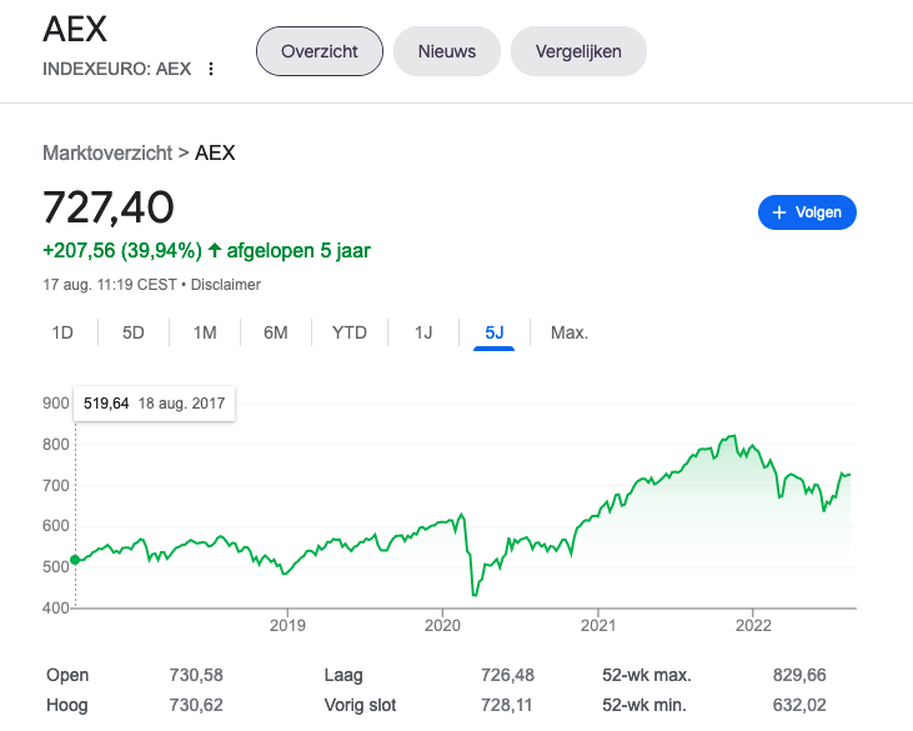
Task: Click the plus Volgen follow button
Action: (807, 212)
